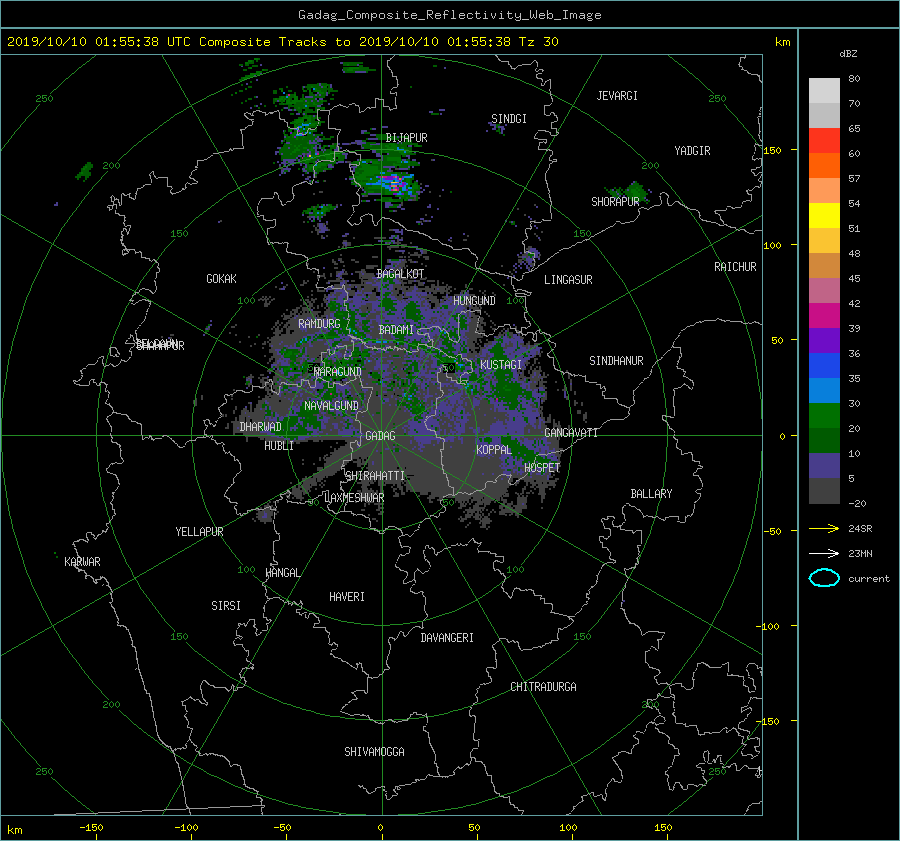Screen dimensions: 900x841
Task: Click the GOKAK city label
Action: [x=221, y=279]
